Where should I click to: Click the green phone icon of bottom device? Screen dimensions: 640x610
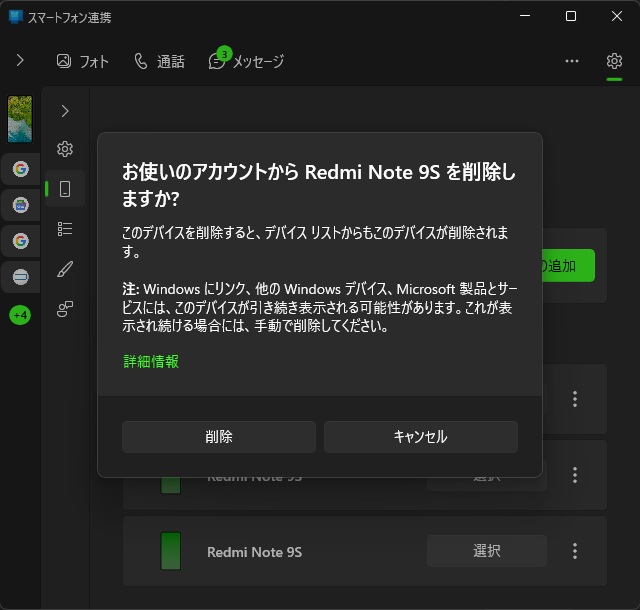(x=171, y=551)
